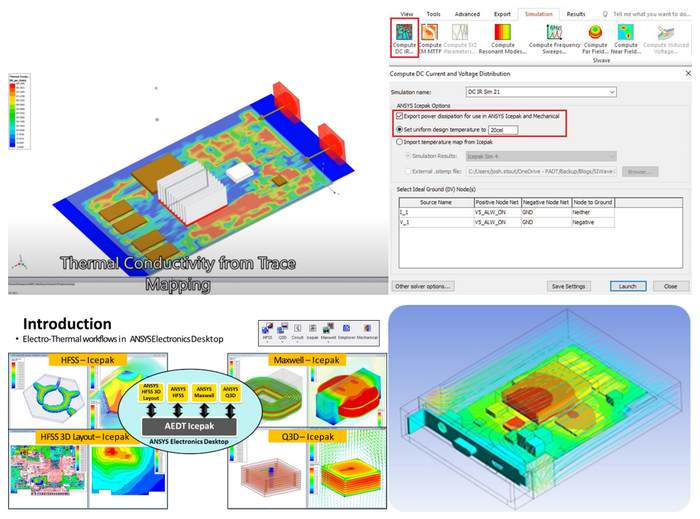The height and width of the screenshot is (519, 700).
Task: Select the Compute Resonant Modes tool
Action: click(x=503, y=39)
